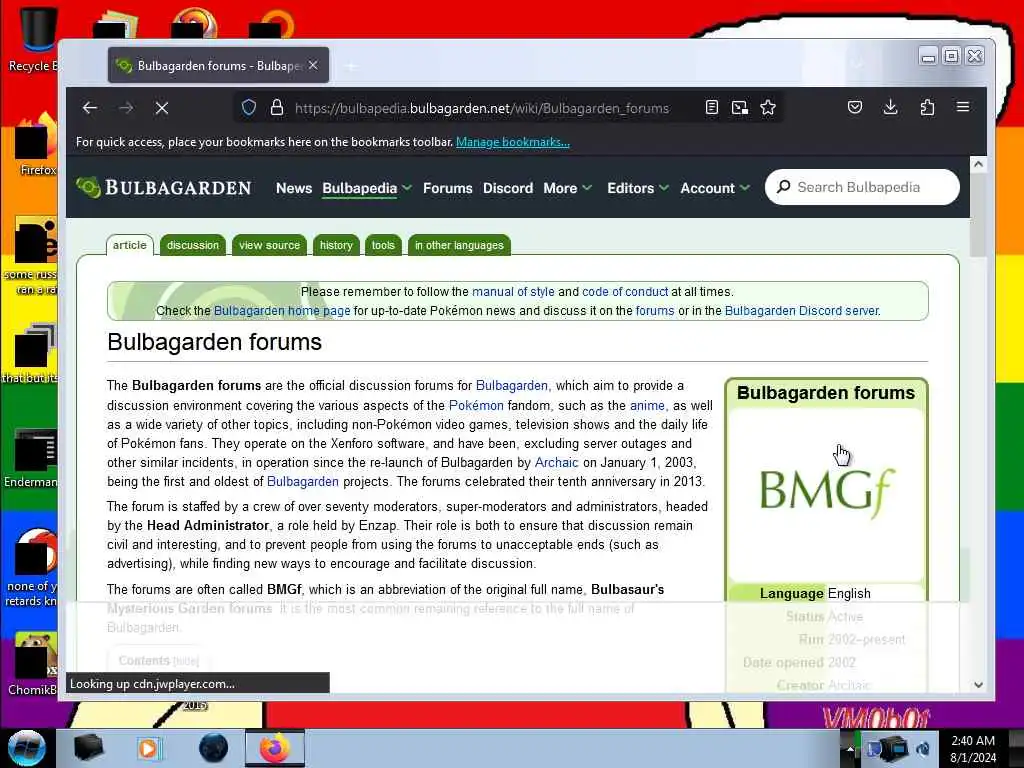
Task: Open the Windows Start orb
Action: 27,748
